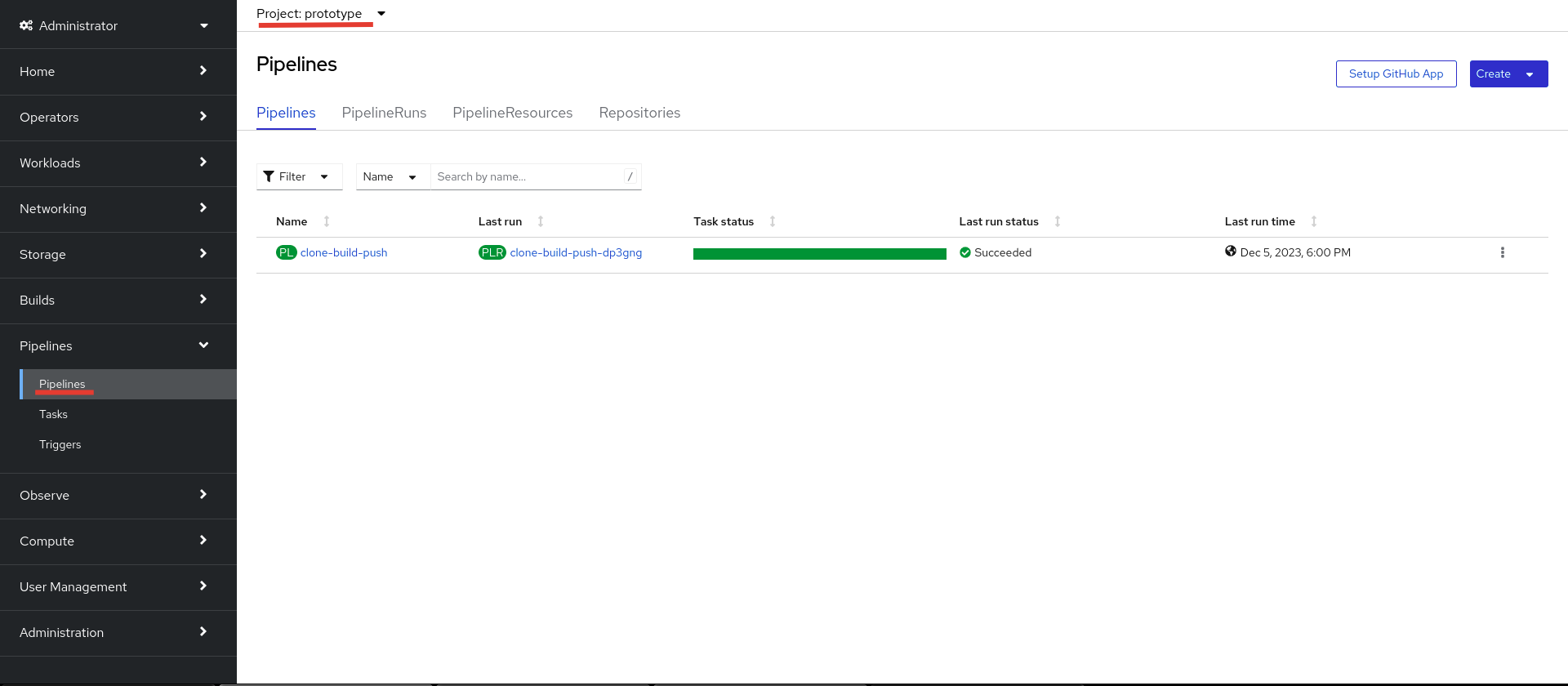The height and width of the screenshot is (686, 1568).
Task: Click the kebab menu for clone-build-push row
Action: [x=1502, y=252]
